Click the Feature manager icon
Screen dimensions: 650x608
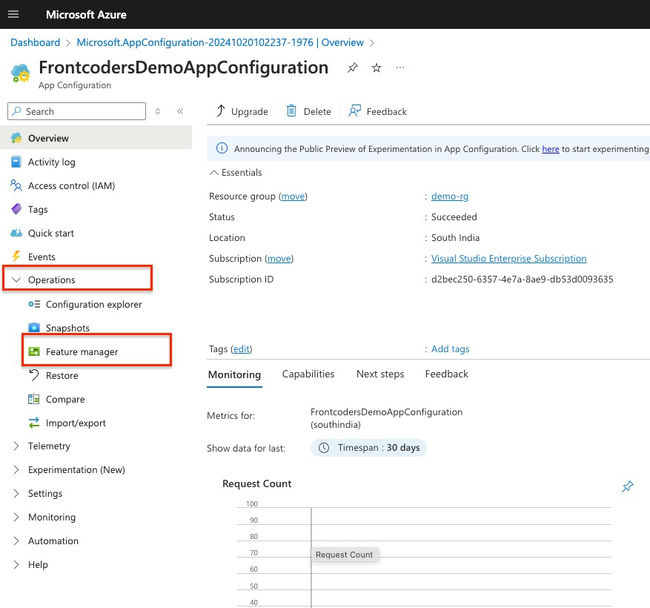pos(34,351)
